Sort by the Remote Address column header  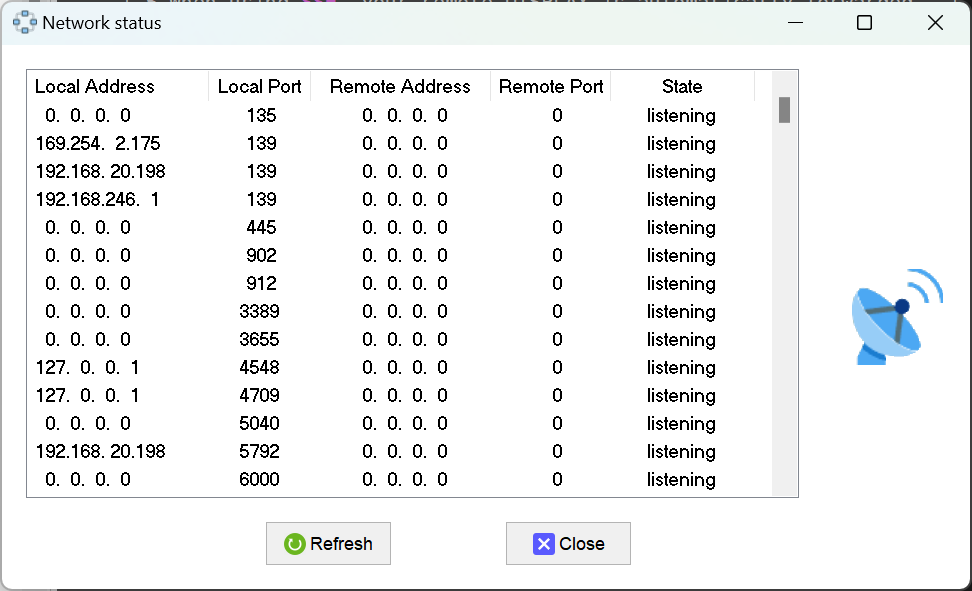(399, 87)
